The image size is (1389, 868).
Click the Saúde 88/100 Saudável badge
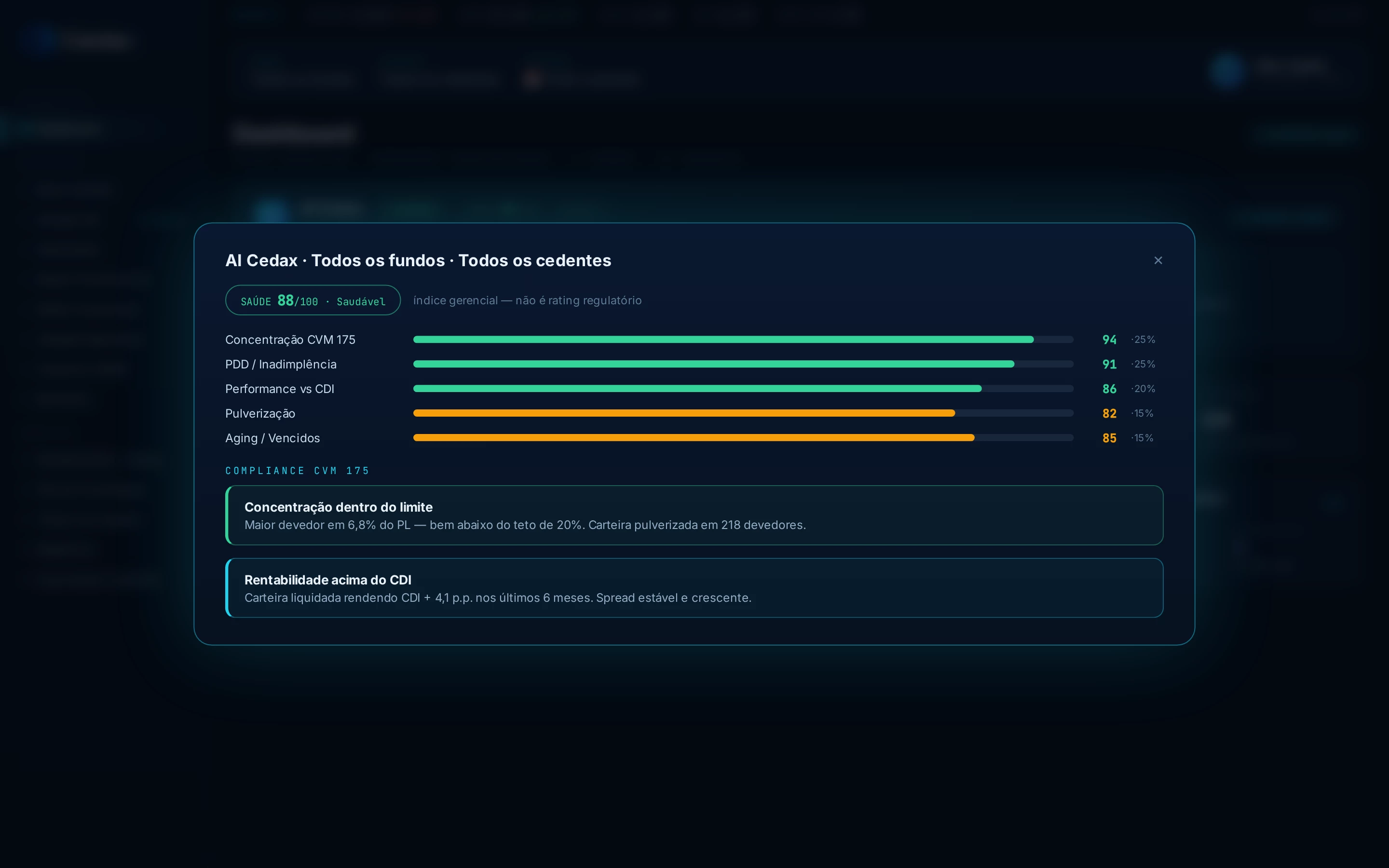pyautogui.click(x=313, y=300)
